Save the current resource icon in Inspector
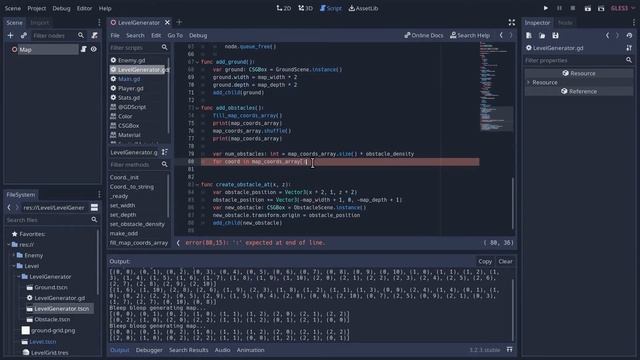Image resolution: width=640 pixels, height=360 pixels. pyautogui.click(x=556, y=36)
